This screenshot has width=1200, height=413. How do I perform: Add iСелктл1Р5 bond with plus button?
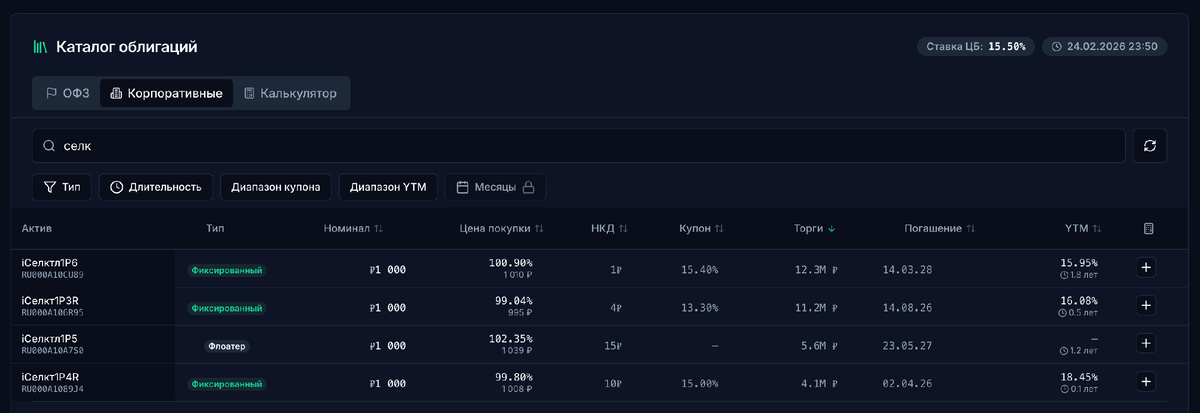point(1146,344)
